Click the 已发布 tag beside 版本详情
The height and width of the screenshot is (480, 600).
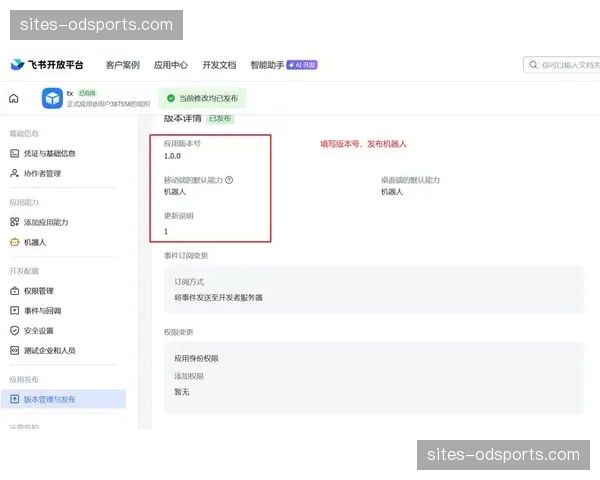tap(220, 118)
